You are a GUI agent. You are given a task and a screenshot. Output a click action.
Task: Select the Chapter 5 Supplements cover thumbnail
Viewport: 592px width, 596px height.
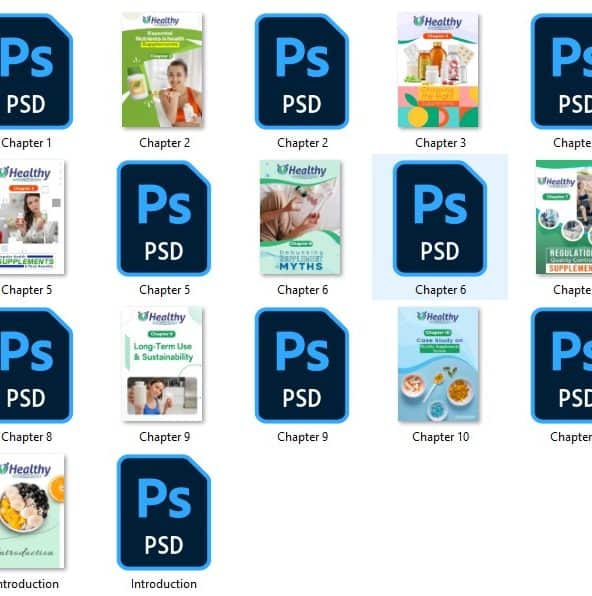(32, 217)
